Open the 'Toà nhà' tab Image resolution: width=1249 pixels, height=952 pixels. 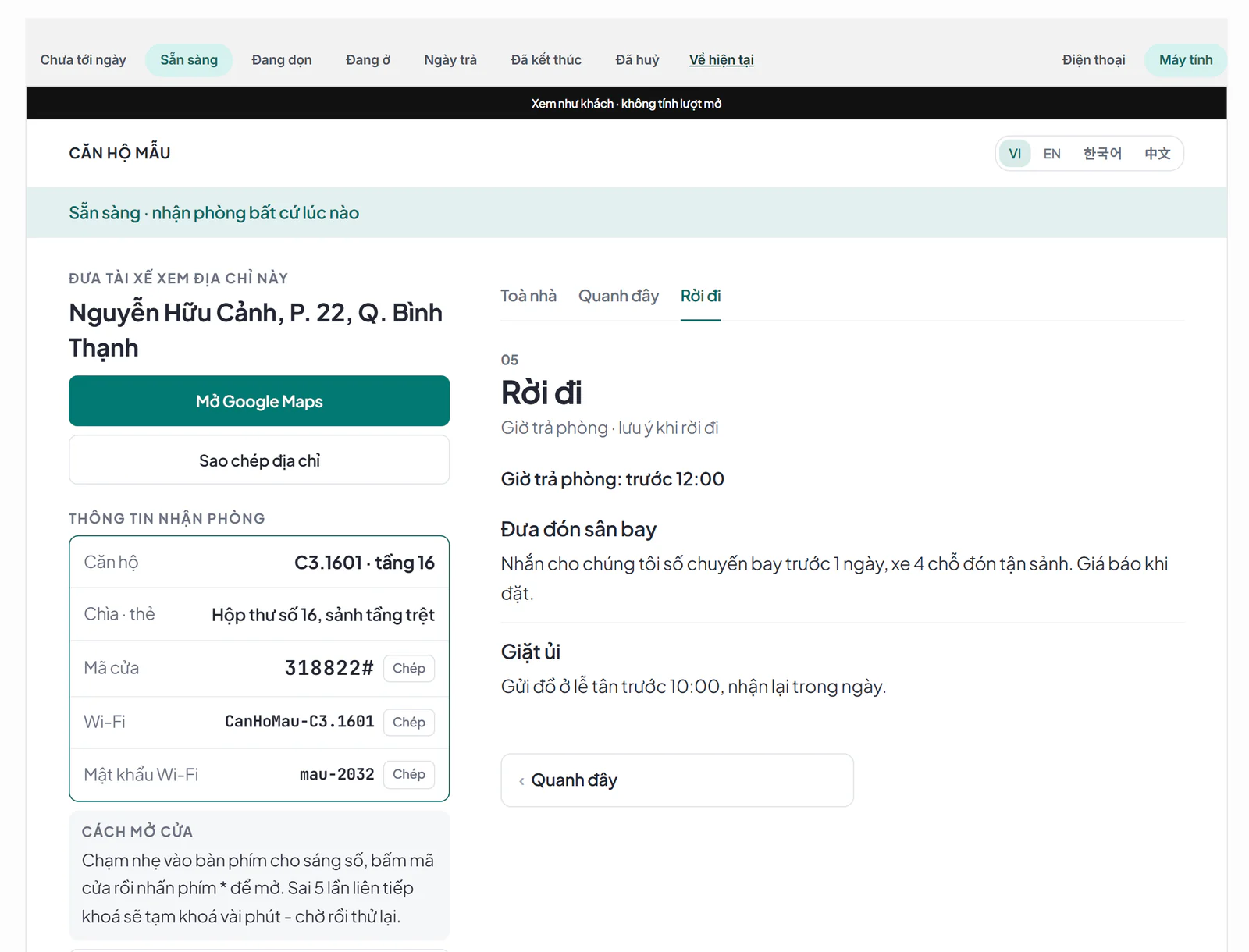click(x=528, y=296)
